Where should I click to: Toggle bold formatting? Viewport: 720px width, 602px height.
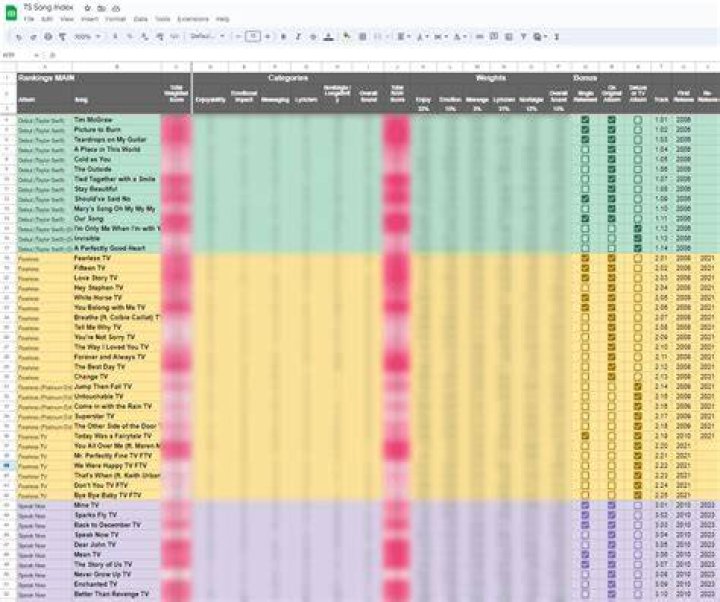283,37
